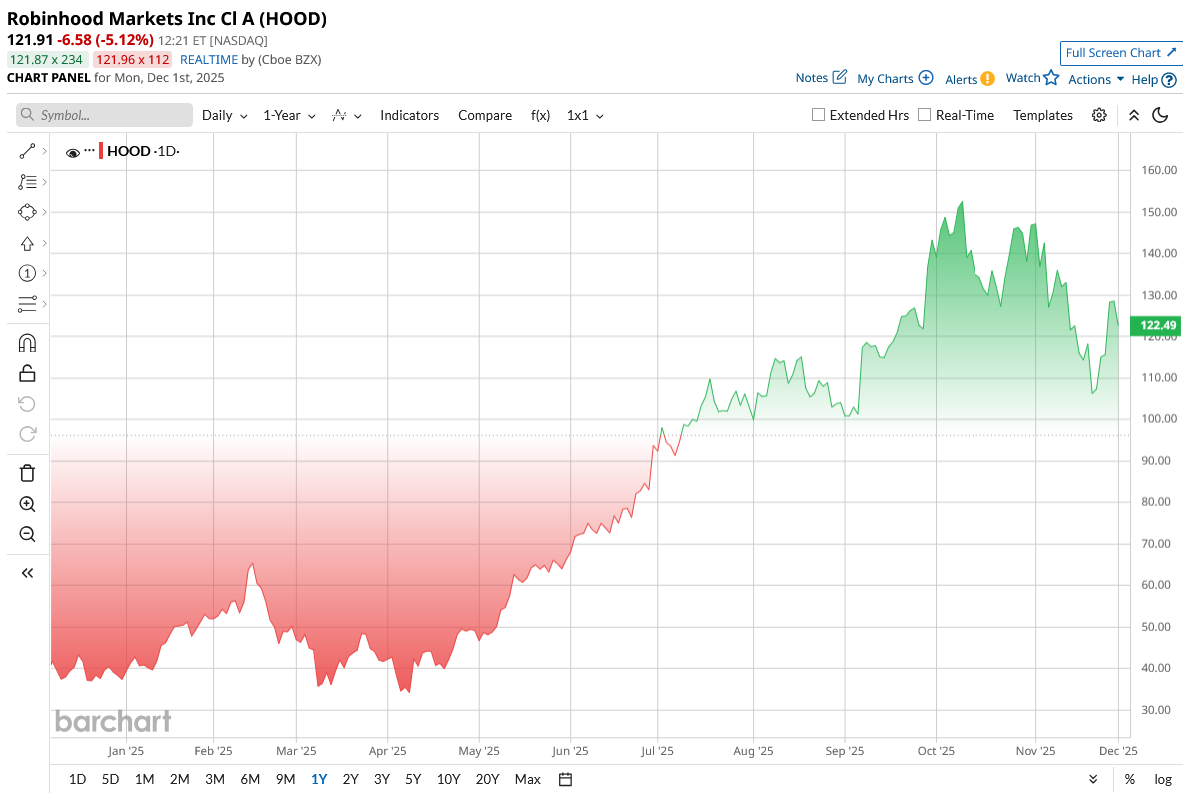Screen dimensions: 1183x793
Task: Open chart settings gear icon
Action: coord(1099,115)
